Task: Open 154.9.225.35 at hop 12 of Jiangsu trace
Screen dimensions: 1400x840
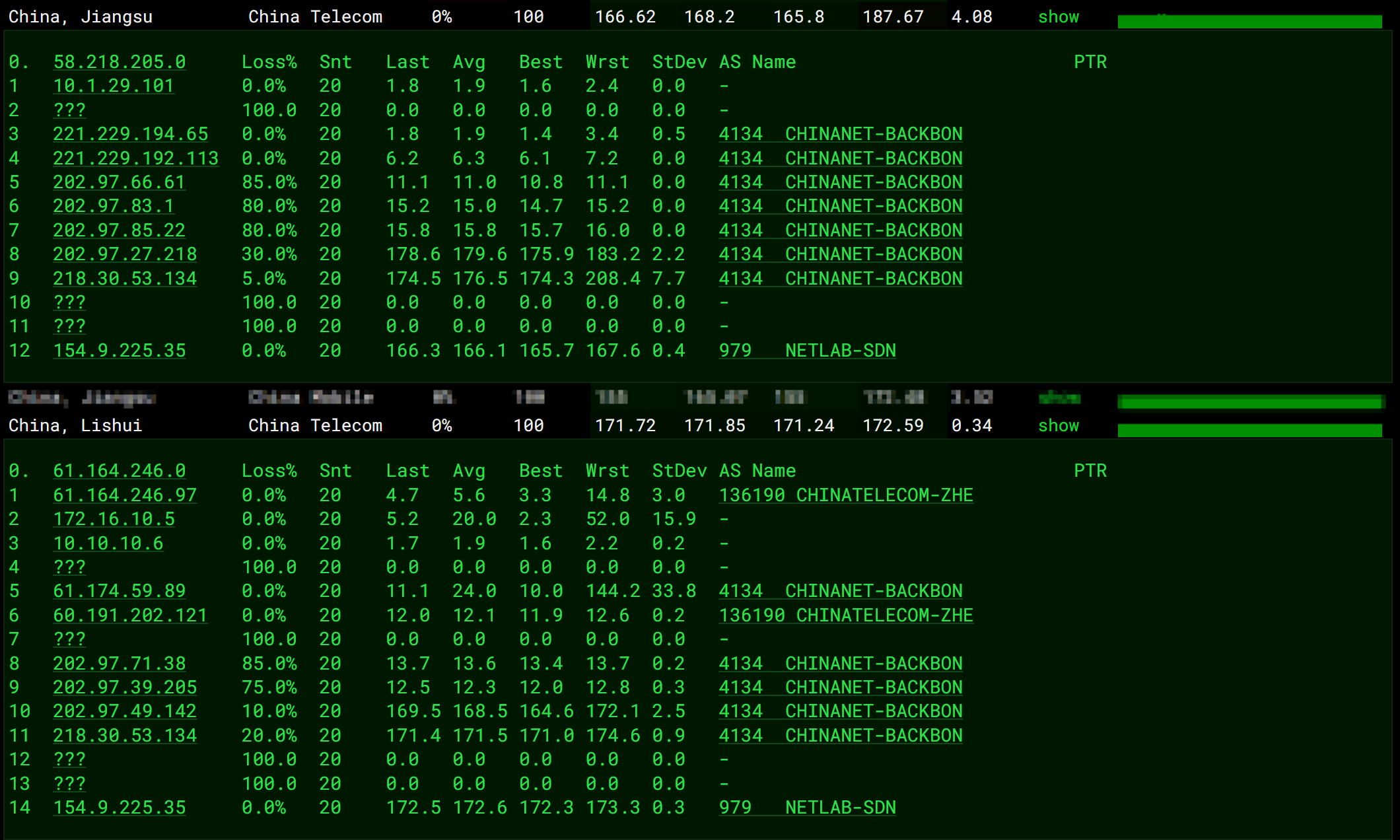Action: coord(120,351)
